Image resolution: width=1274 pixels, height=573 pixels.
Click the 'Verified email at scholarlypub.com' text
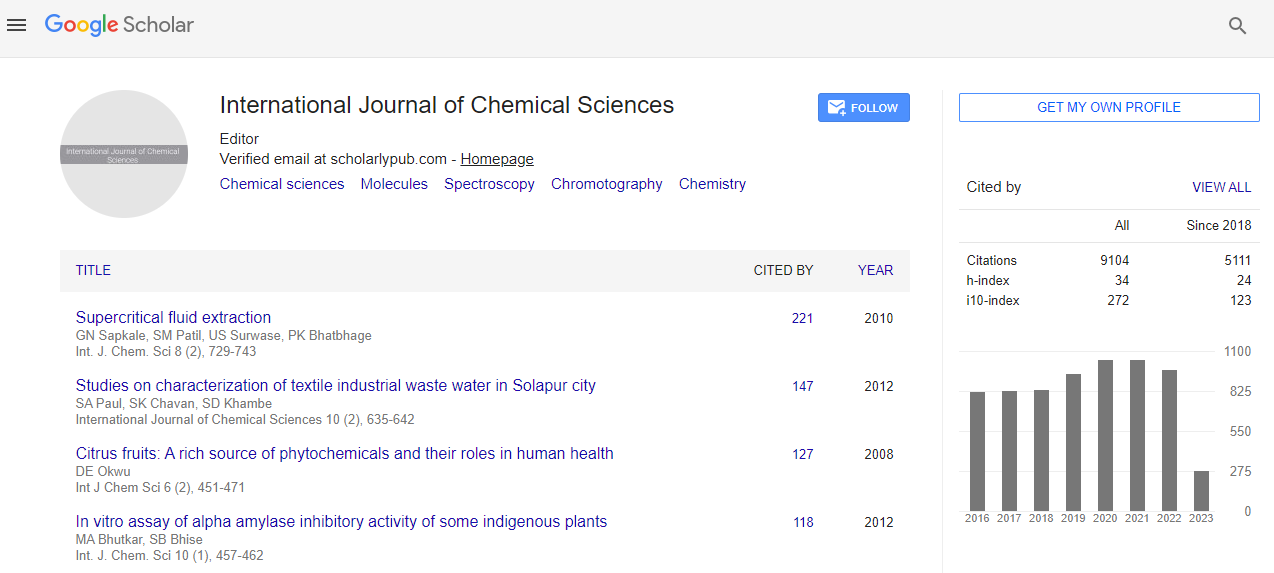click(x=333, y=159)
